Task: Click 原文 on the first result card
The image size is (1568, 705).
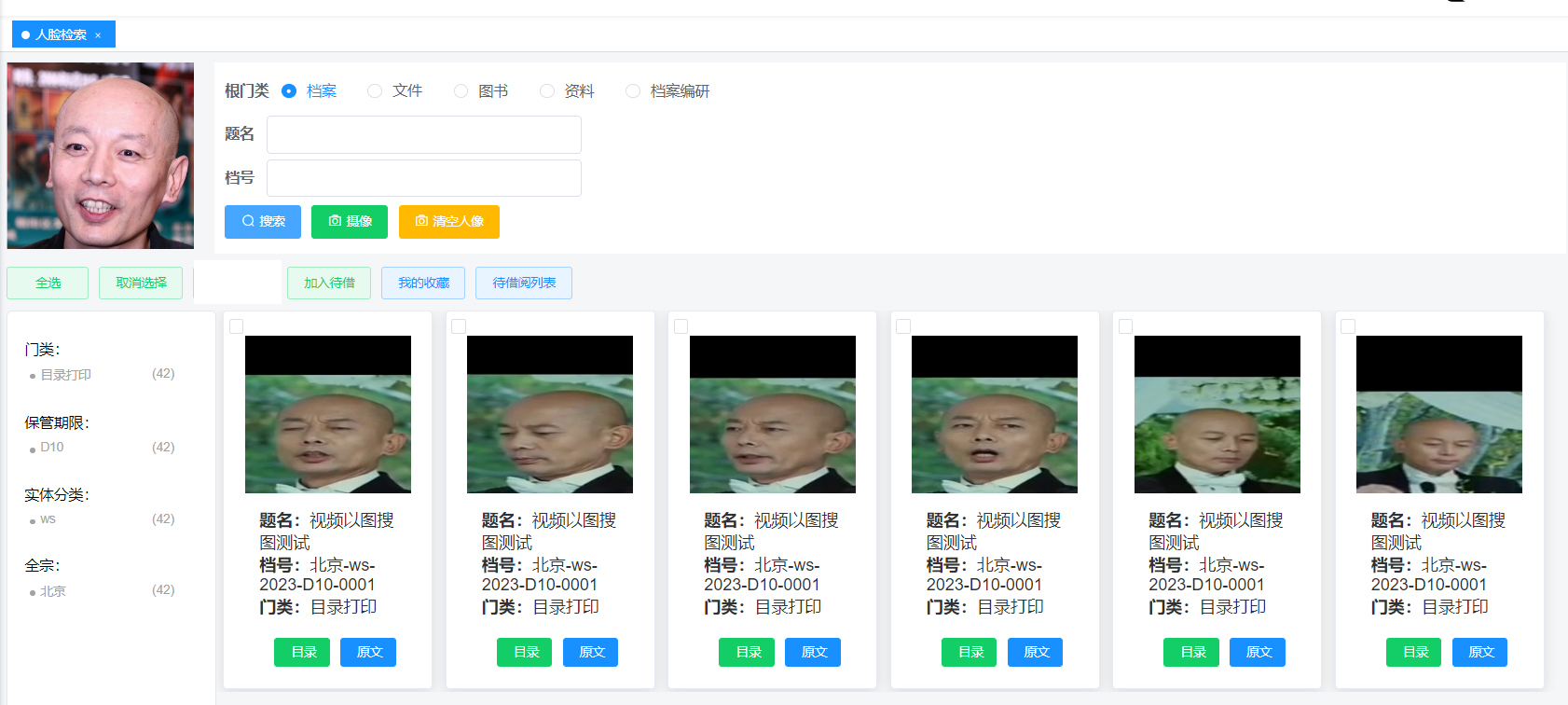Action: (368, 653)
